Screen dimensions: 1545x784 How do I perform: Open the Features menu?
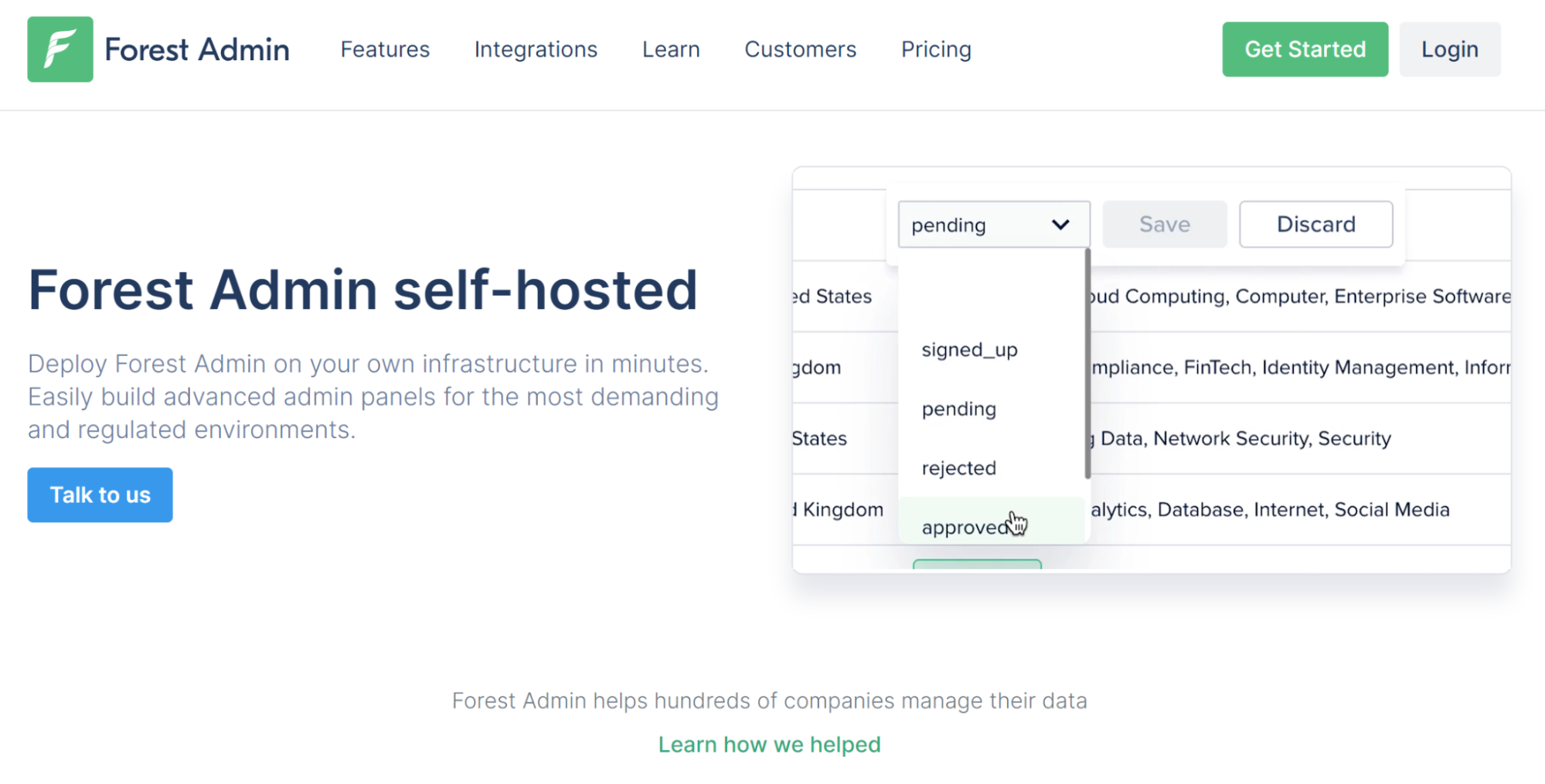384,49
